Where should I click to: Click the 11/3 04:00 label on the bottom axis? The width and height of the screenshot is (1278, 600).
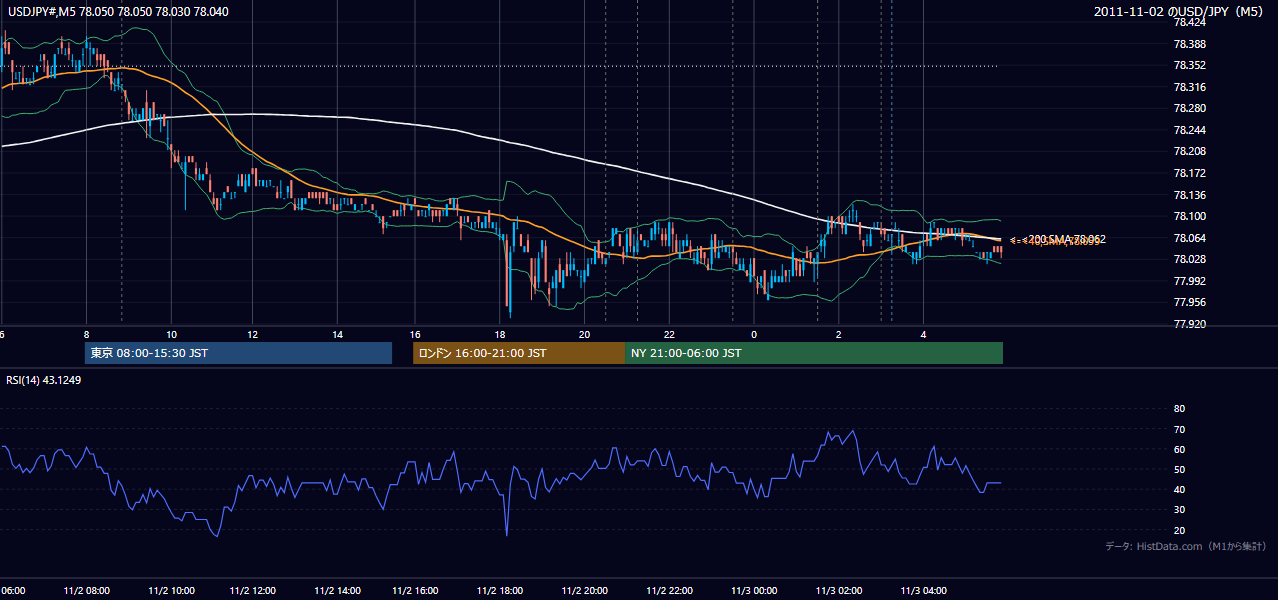coord(924,591)
